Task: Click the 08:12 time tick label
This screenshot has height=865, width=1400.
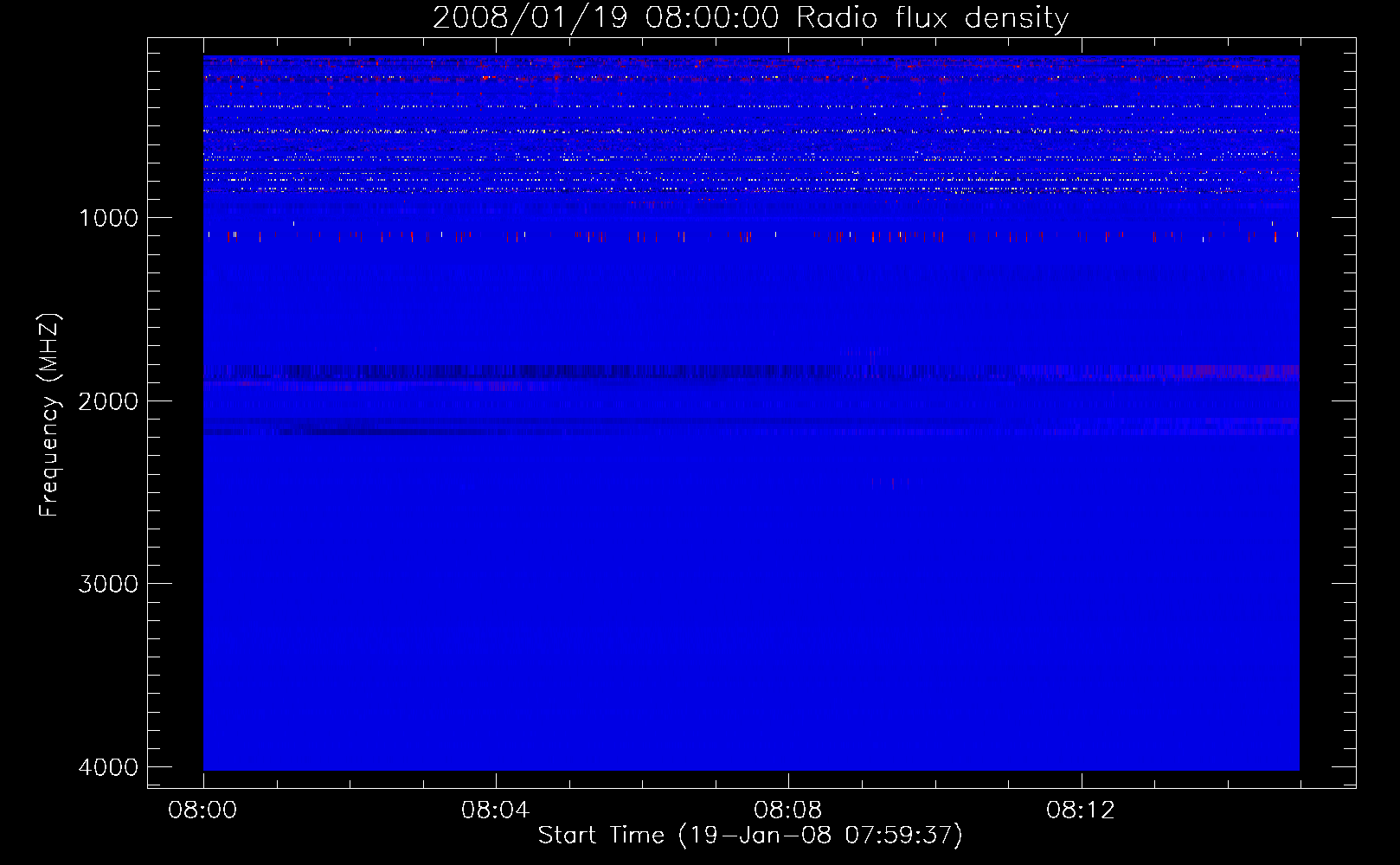Action: [x=1080, y=811]
